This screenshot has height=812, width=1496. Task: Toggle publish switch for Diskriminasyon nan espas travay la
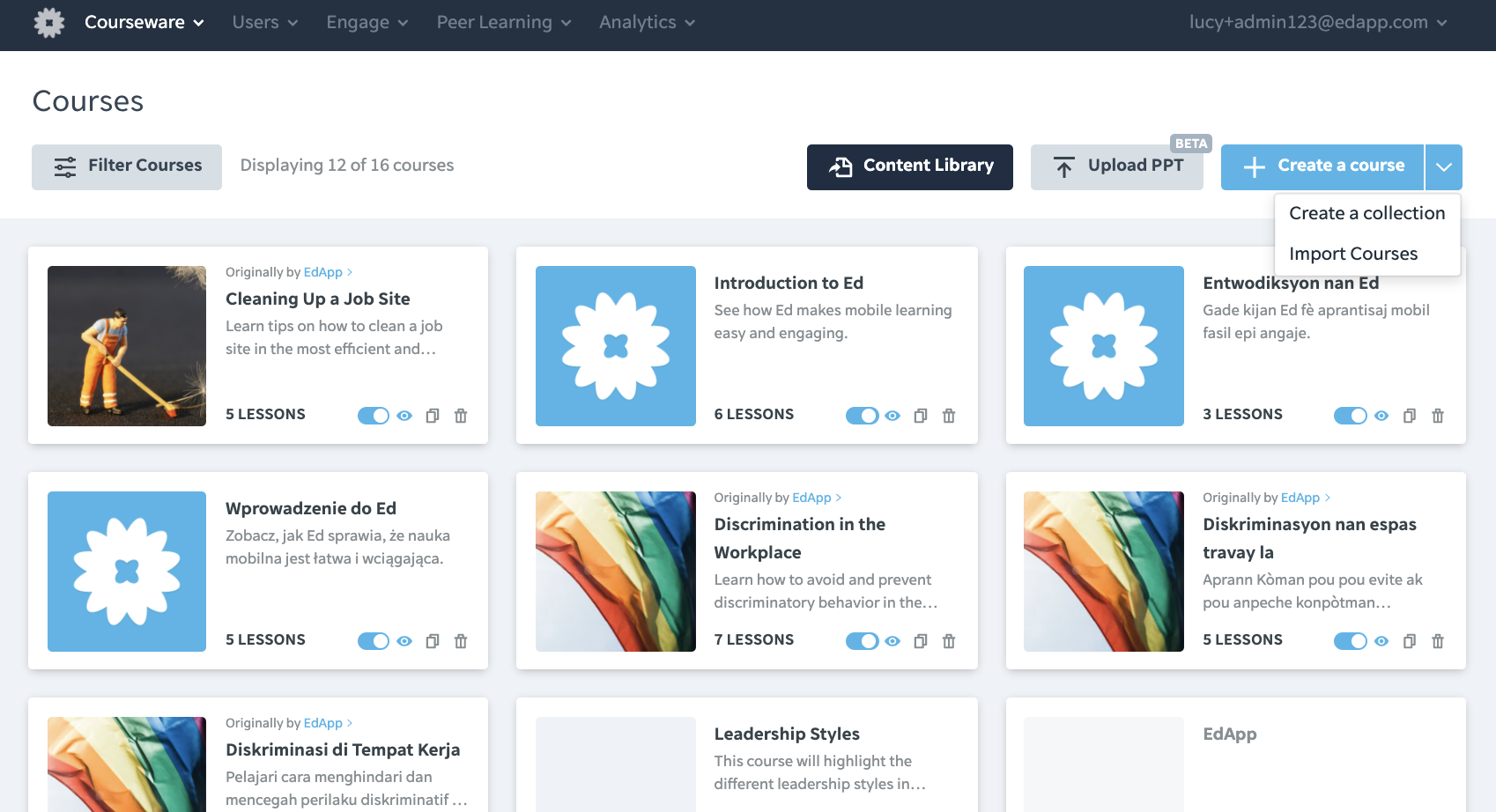[1350, 641]
